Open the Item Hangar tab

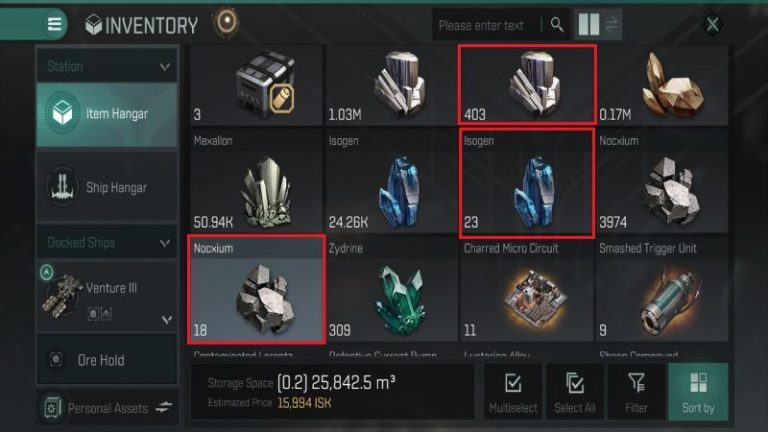(107, 114)
